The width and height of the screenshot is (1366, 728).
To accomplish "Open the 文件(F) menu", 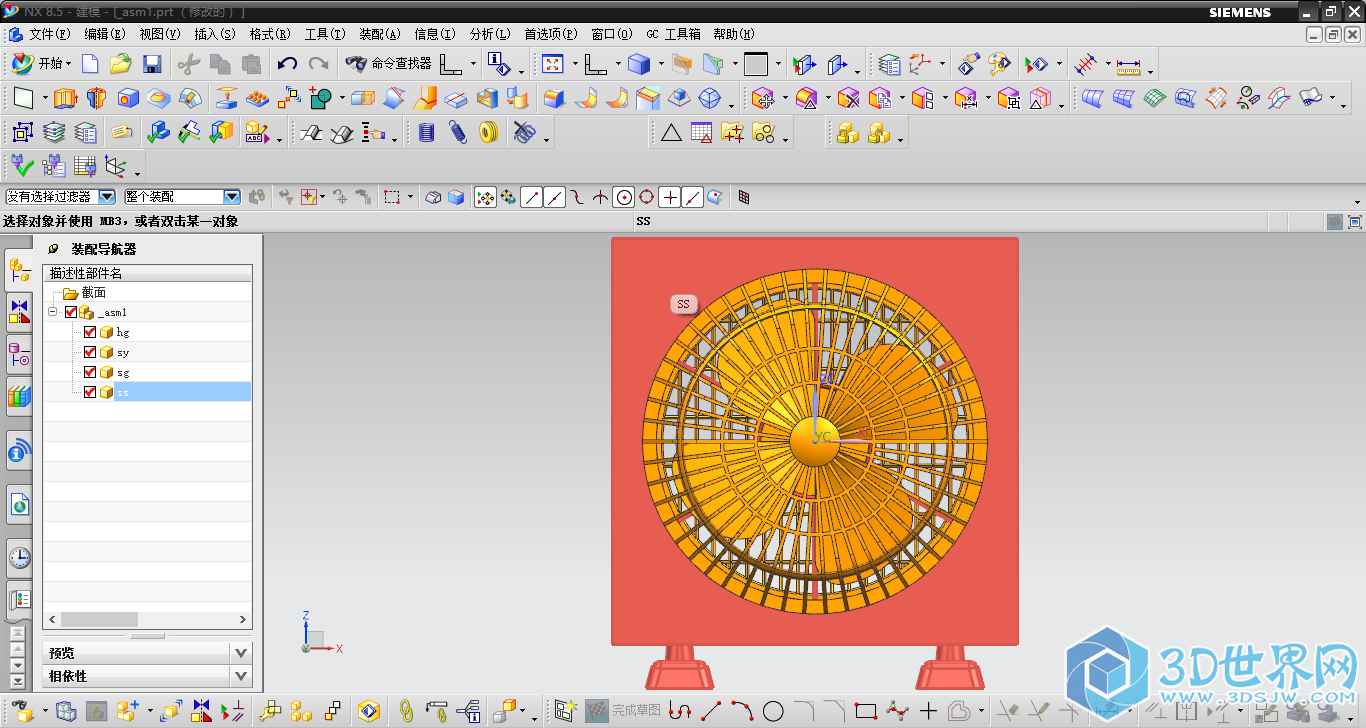I will [49, 34].
